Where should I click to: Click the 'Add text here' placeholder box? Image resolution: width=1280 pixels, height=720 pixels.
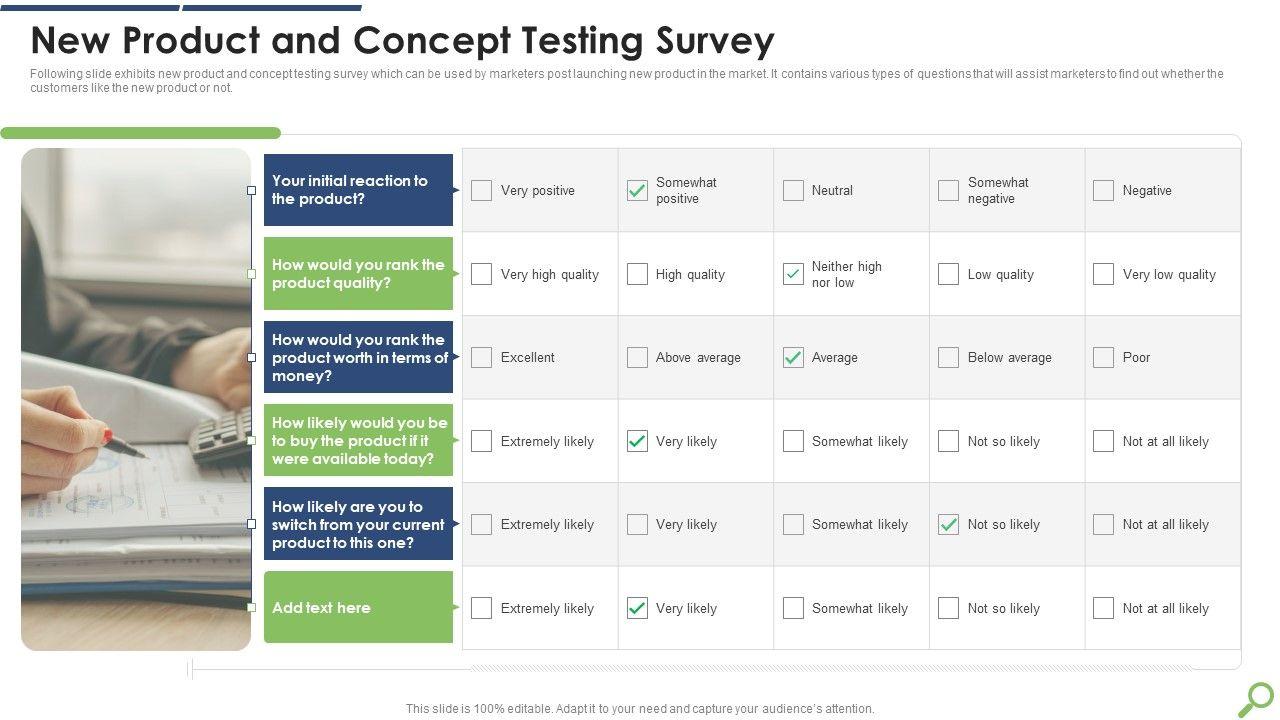coord(358,608)
